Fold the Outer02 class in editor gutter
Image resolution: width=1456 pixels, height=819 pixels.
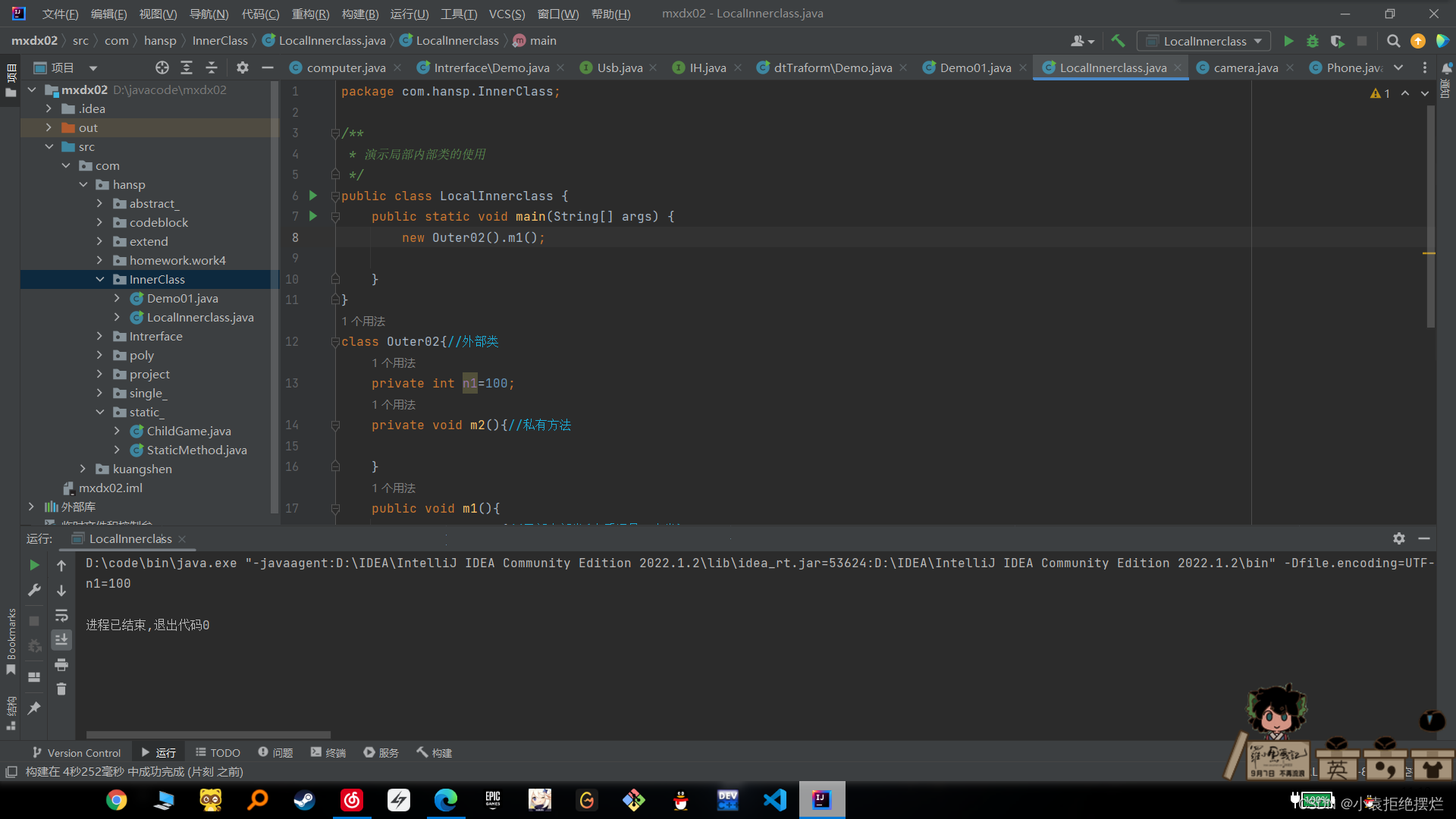(334, 342)
